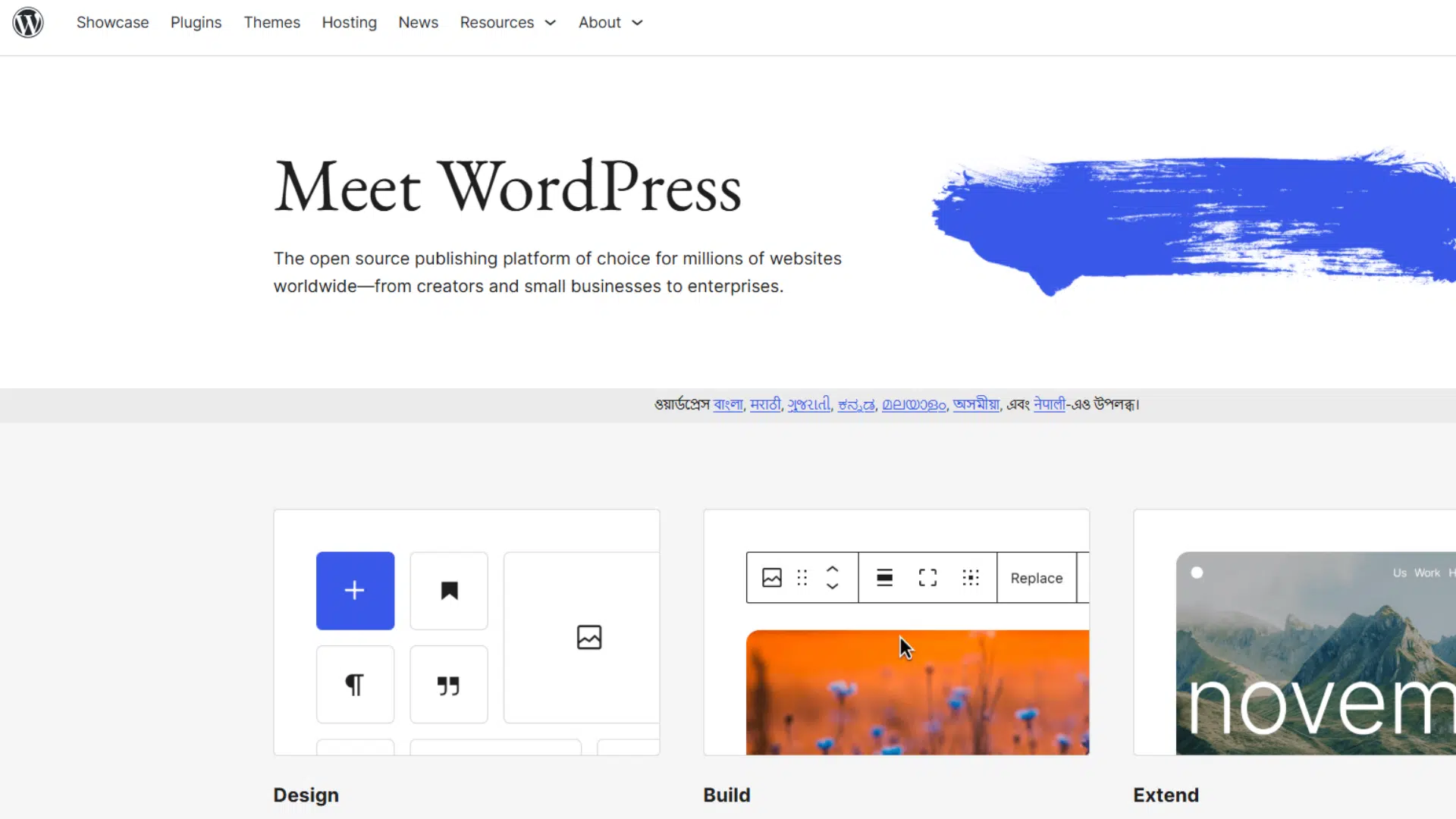Image resolution: width=1456 pixels, height=819 pixels.
Task: Open the മലയാളം language link
Action: [914, 405]
